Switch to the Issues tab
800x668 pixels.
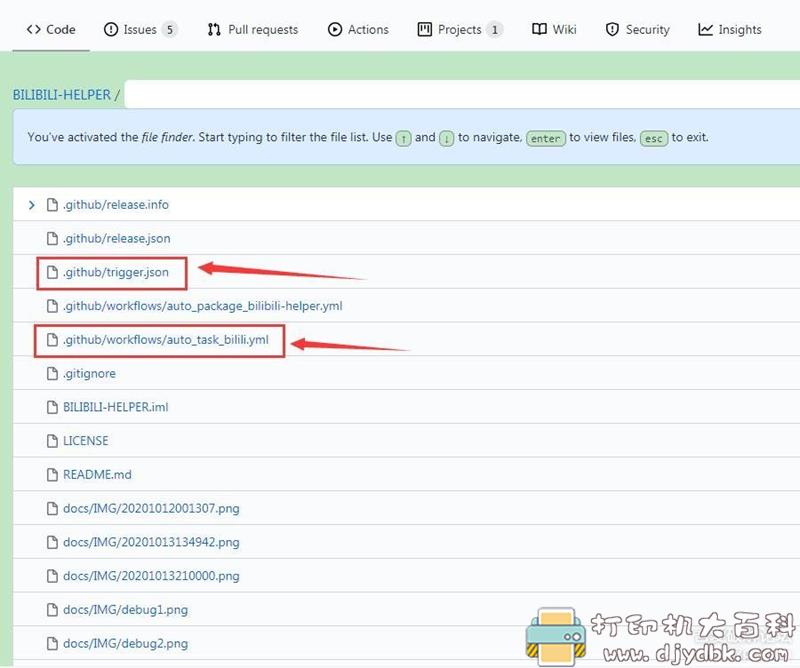(140, 29)
